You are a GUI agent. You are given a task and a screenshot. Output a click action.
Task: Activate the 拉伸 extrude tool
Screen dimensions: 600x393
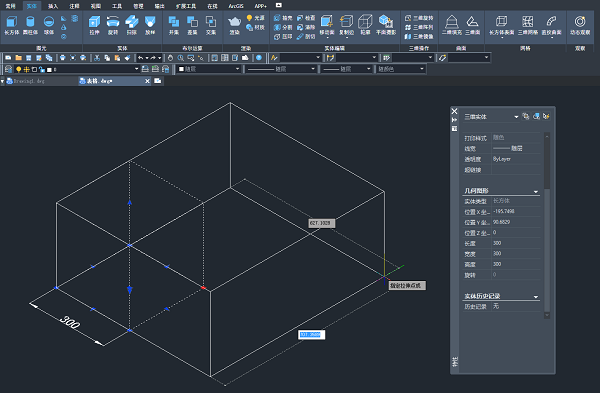[x=95, y=25]
